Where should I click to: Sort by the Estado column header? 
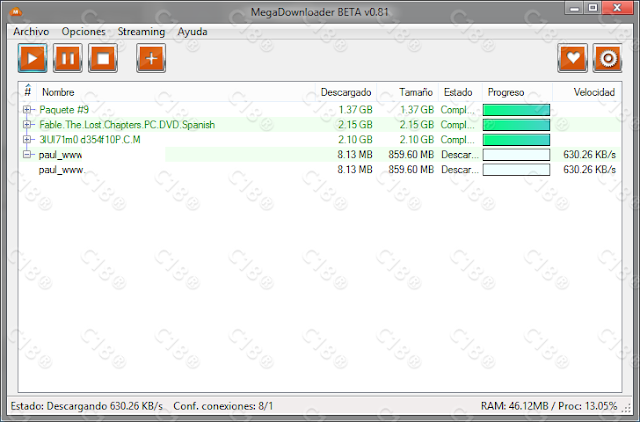point(460,92)
